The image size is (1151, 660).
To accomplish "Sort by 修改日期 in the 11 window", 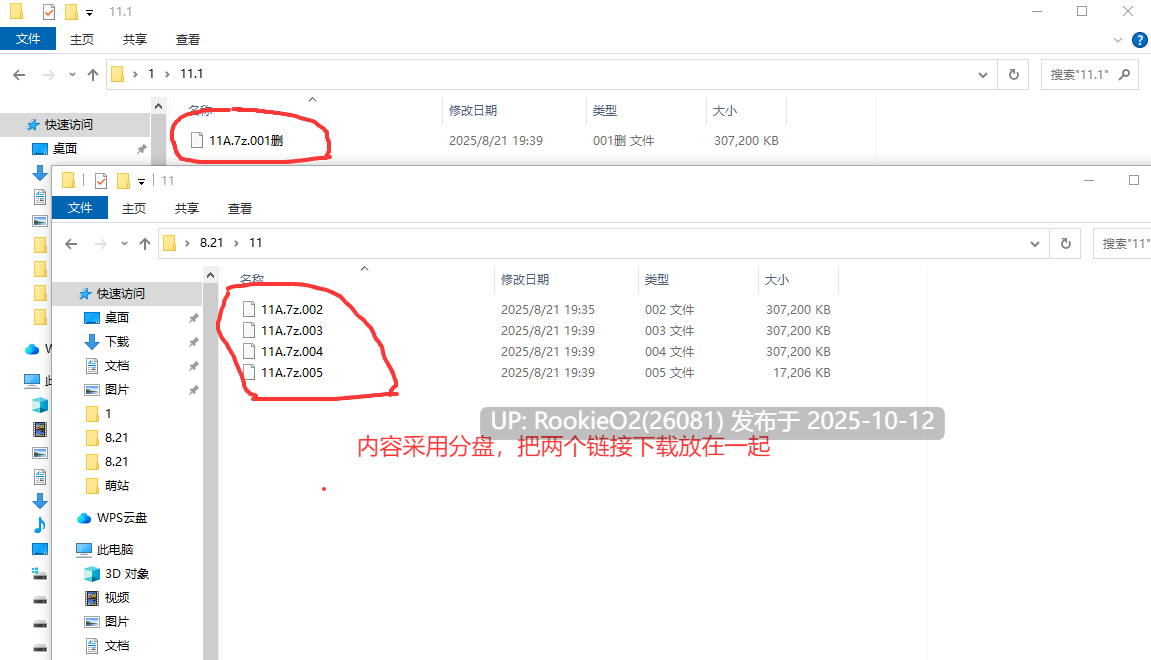I will point(525,279).
